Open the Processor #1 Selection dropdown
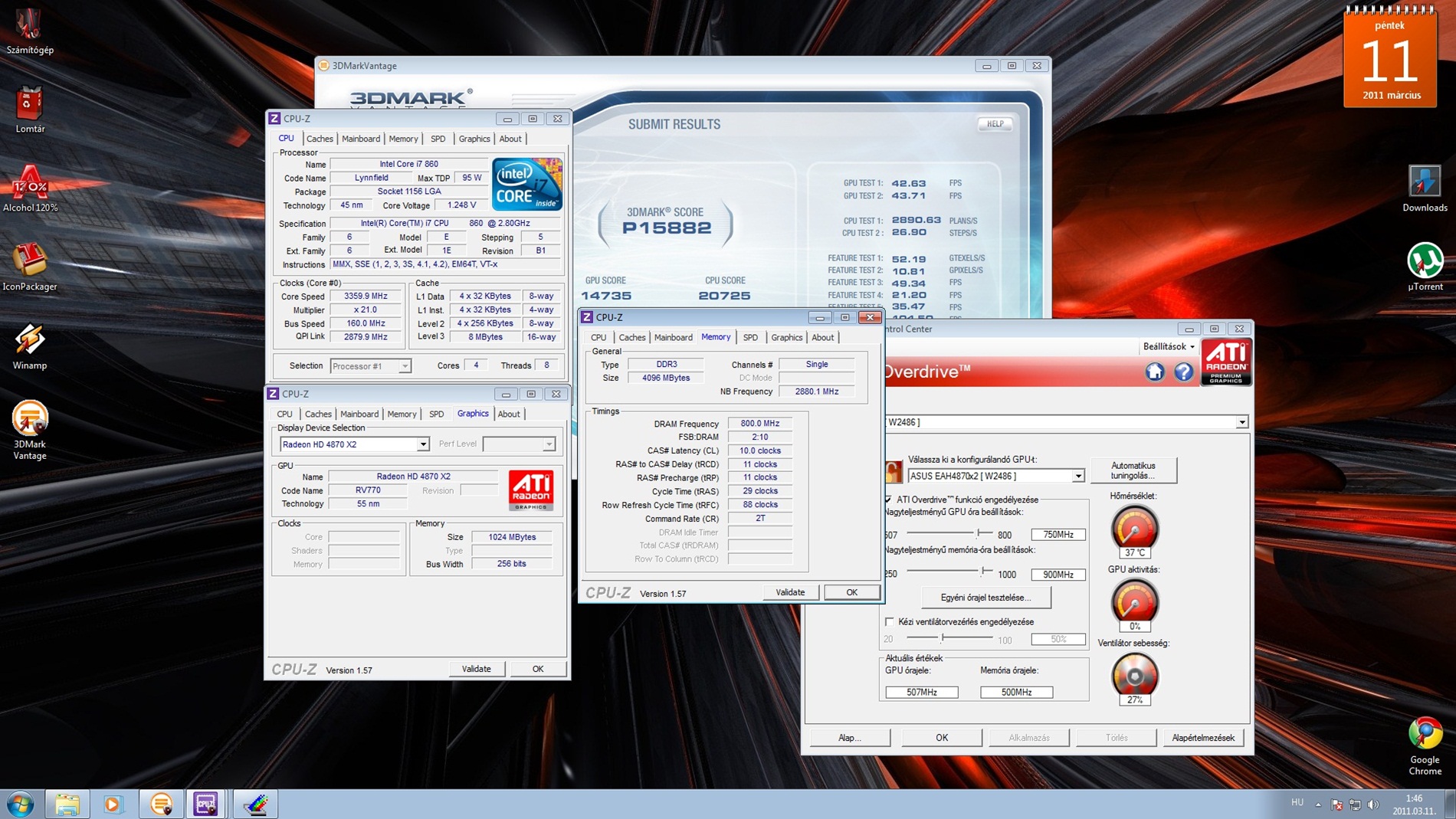 click(405, 366)
